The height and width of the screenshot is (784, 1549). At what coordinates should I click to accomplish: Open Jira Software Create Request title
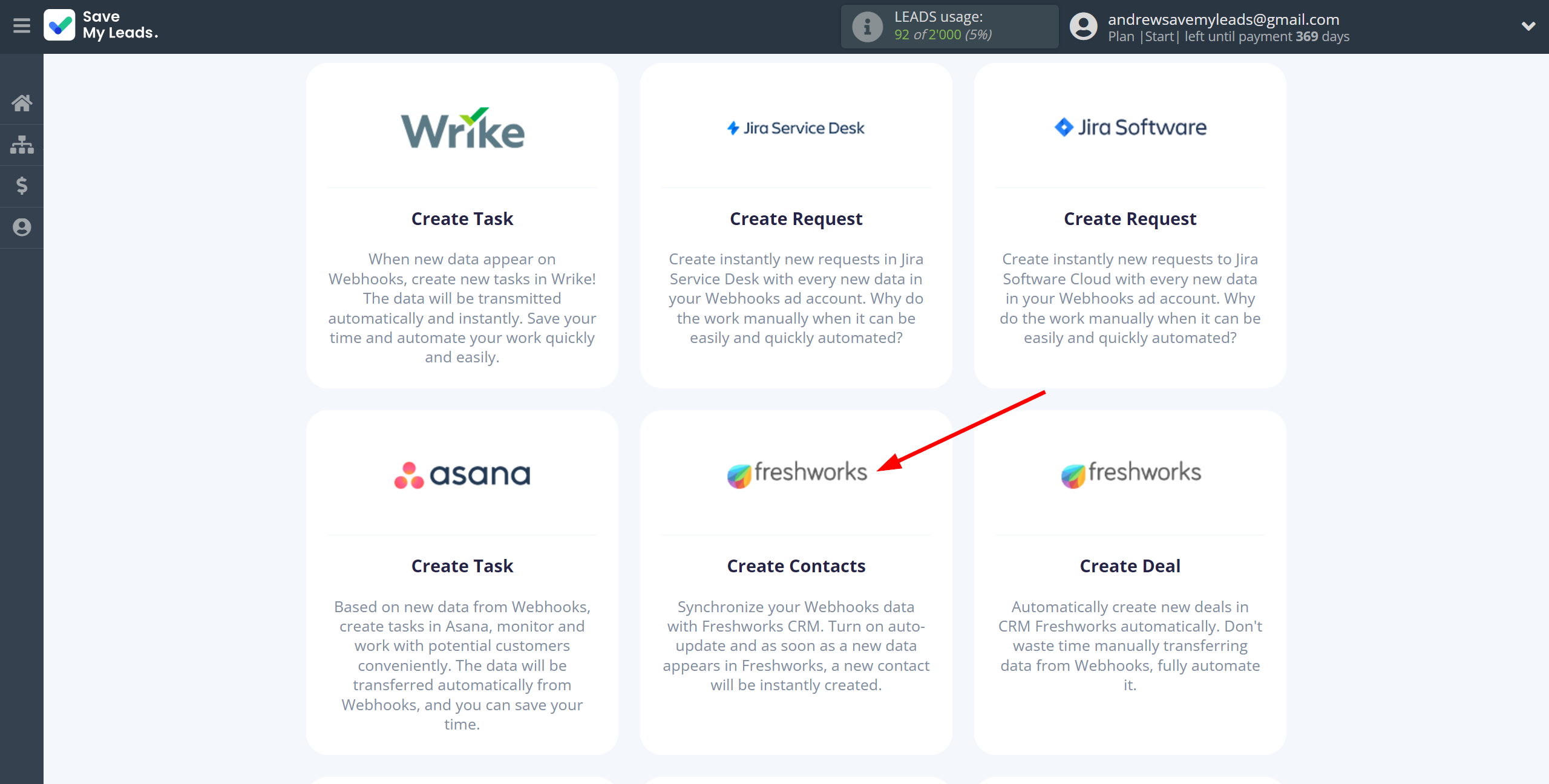[1130, 218]
